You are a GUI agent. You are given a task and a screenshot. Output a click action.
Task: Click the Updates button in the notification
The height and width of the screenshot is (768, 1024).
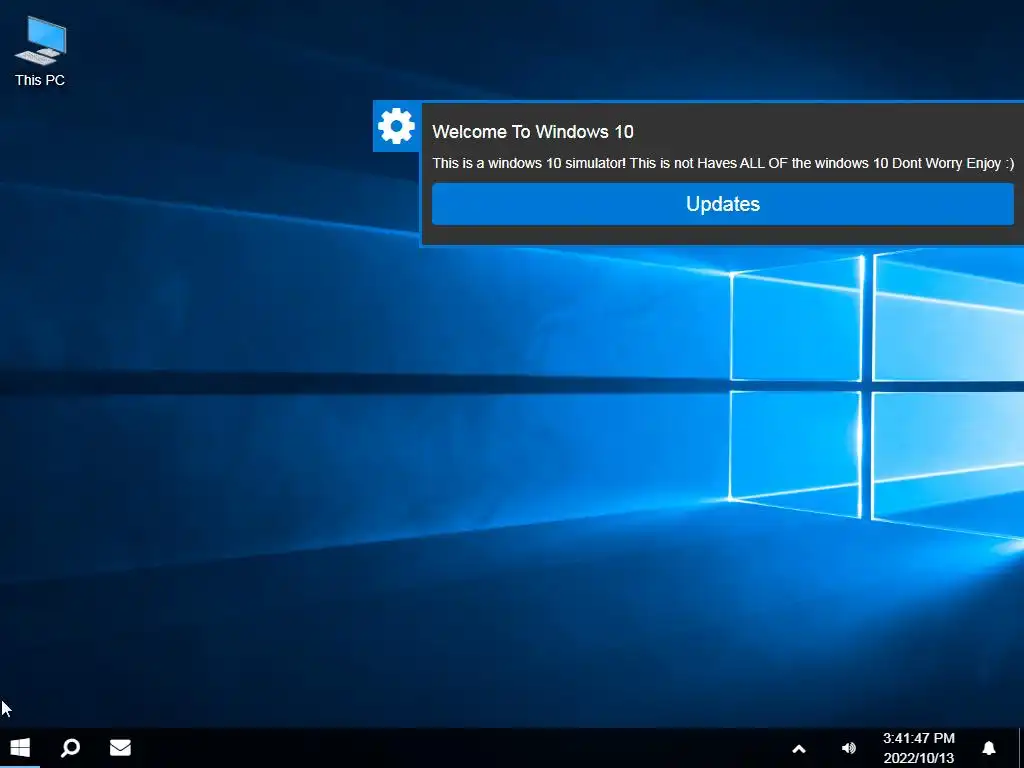722,204
